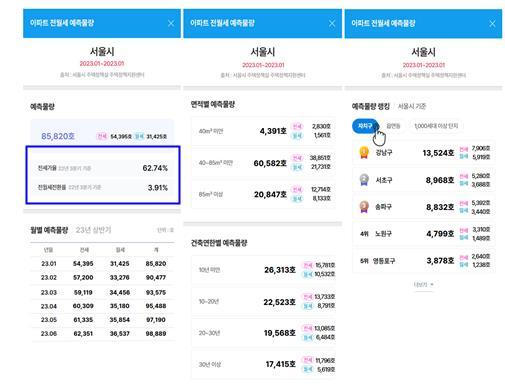Click the 3,878호 total for 영등포구

440,261
